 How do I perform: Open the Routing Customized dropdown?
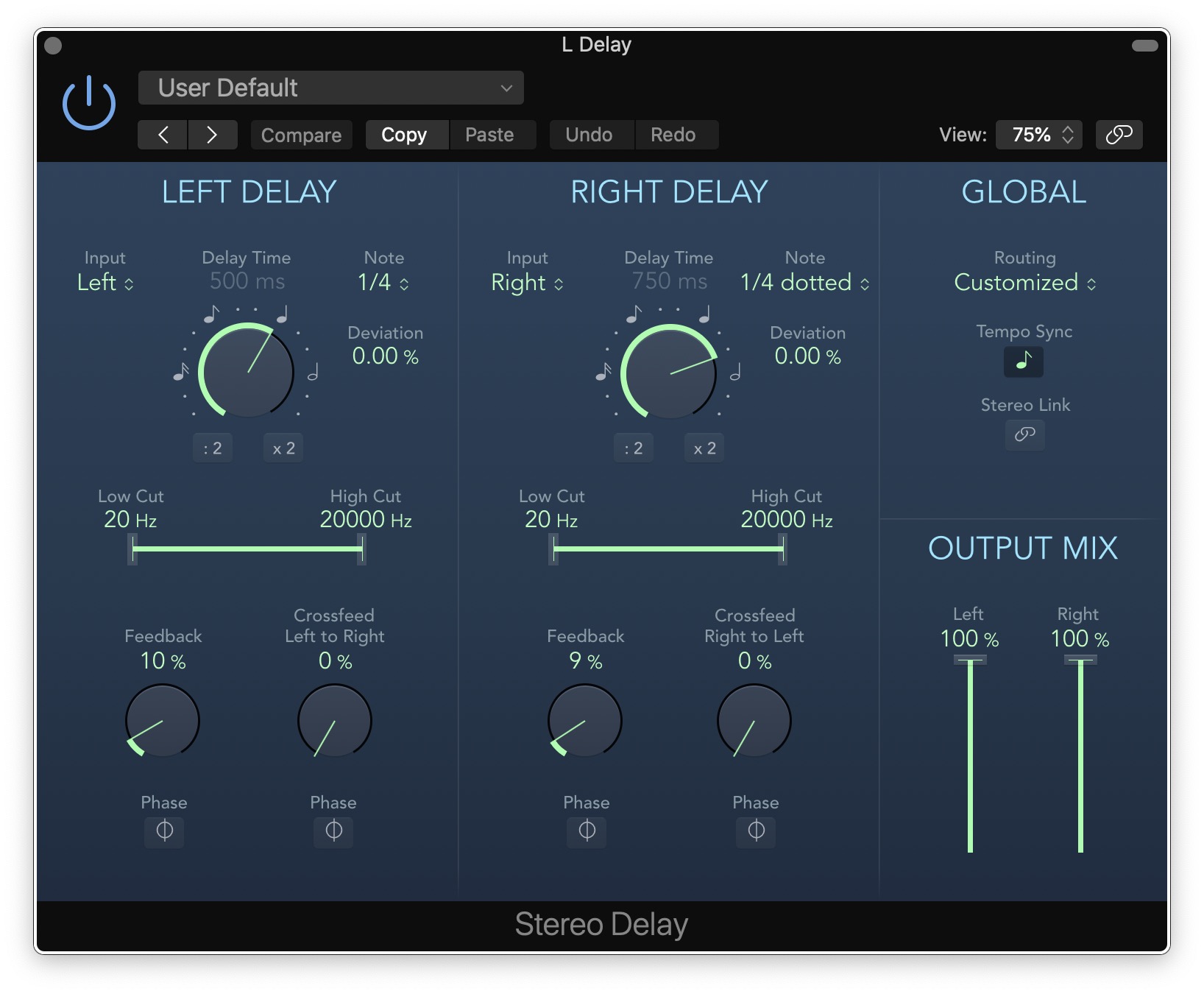tap(1024, 283)
